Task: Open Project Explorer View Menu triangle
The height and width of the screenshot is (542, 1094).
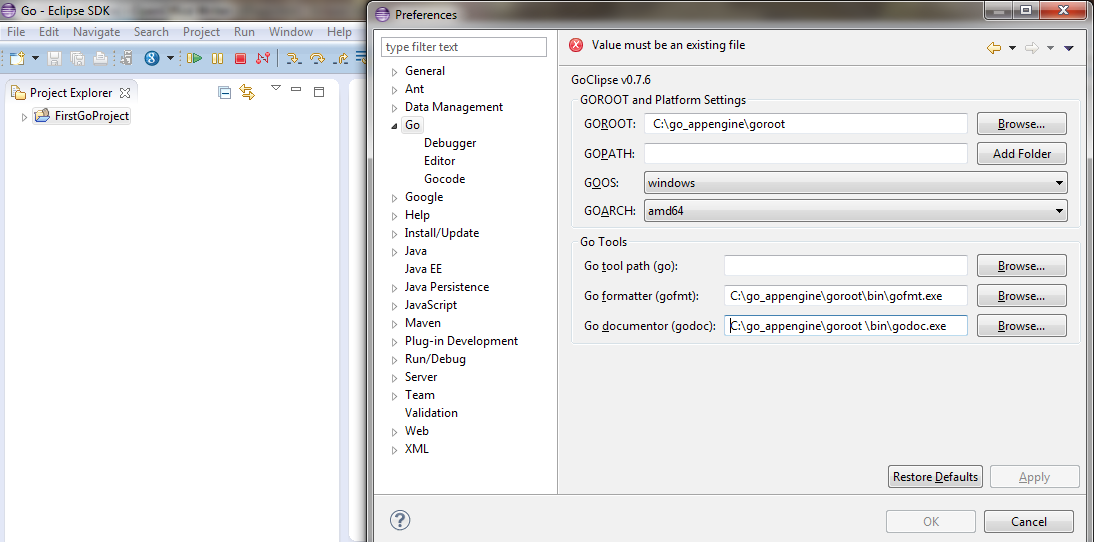Action: coord(276,88)
